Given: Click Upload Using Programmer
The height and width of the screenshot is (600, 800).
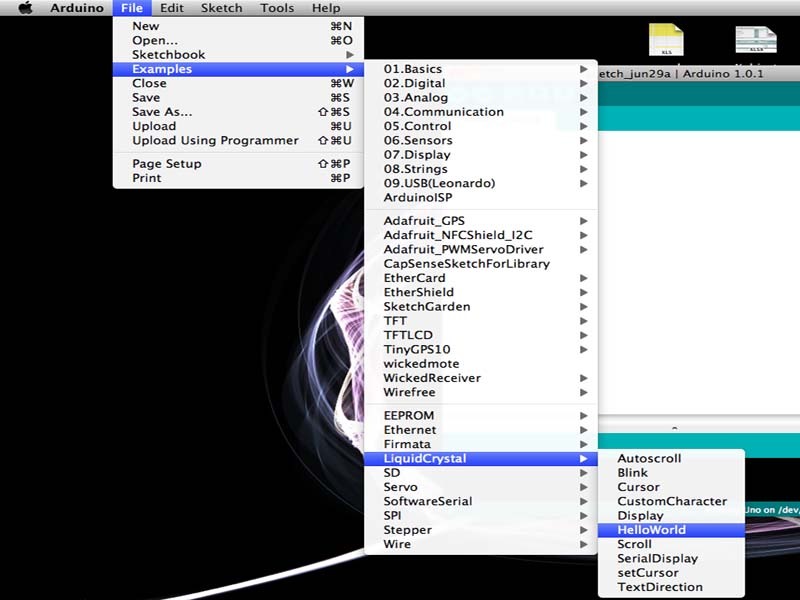Looking at the screenshot, I should [238, 140].
